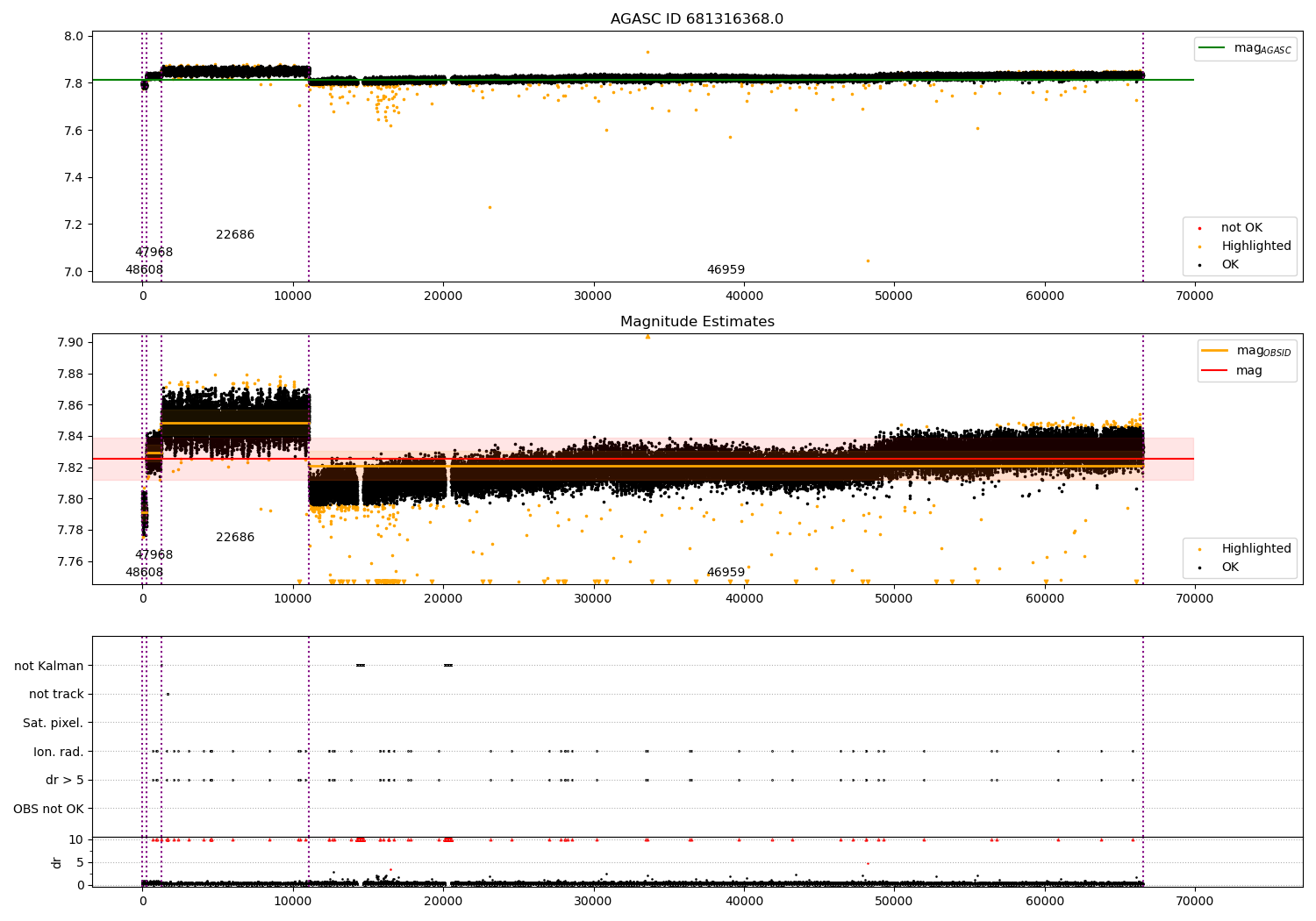Click the 'Sat. pixel.' row label
The height and width of the screenshot is (921, 1316).
53,724
